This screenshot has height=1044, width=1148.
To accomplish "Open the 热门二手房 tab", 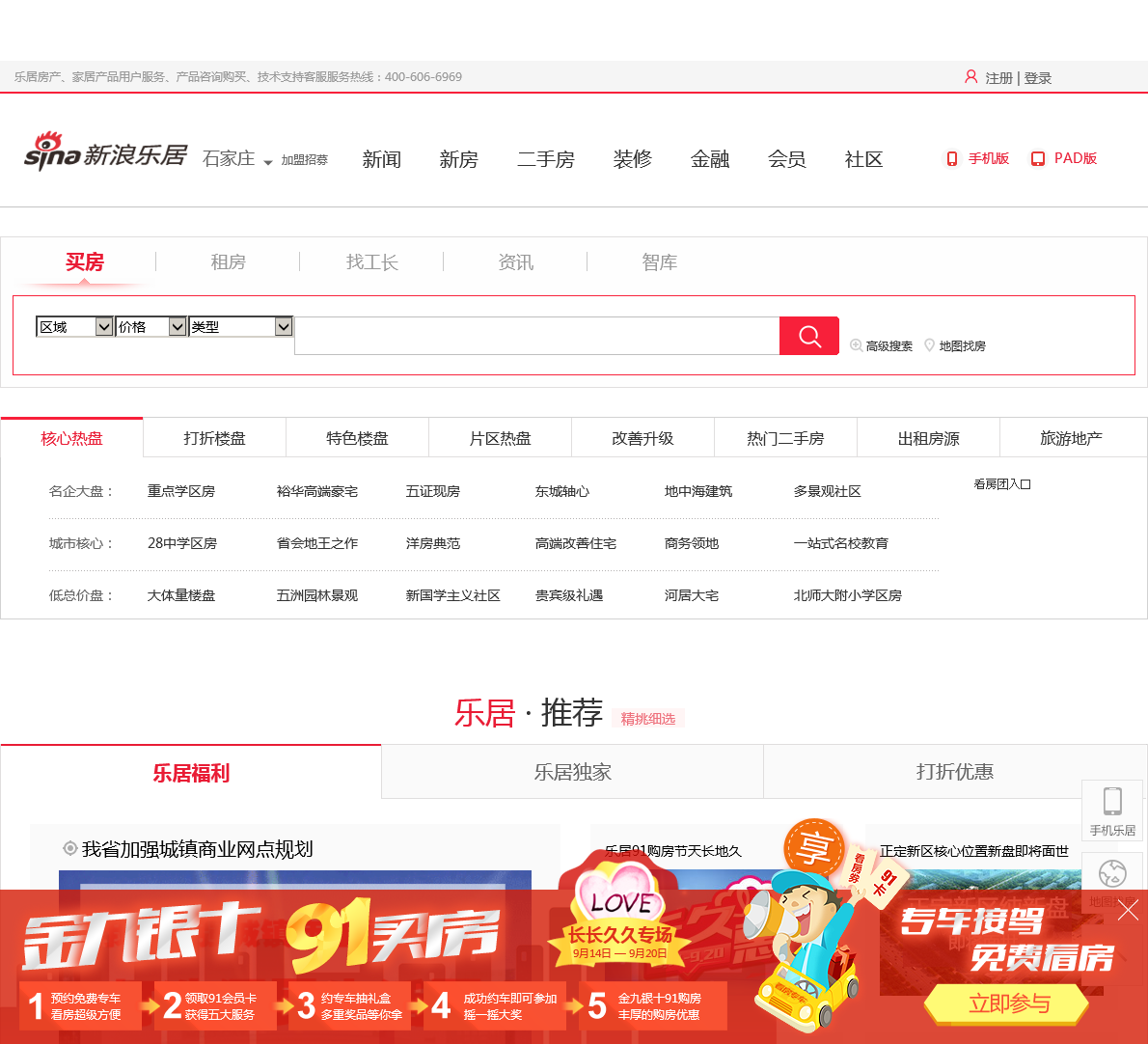I will point(785,438).
